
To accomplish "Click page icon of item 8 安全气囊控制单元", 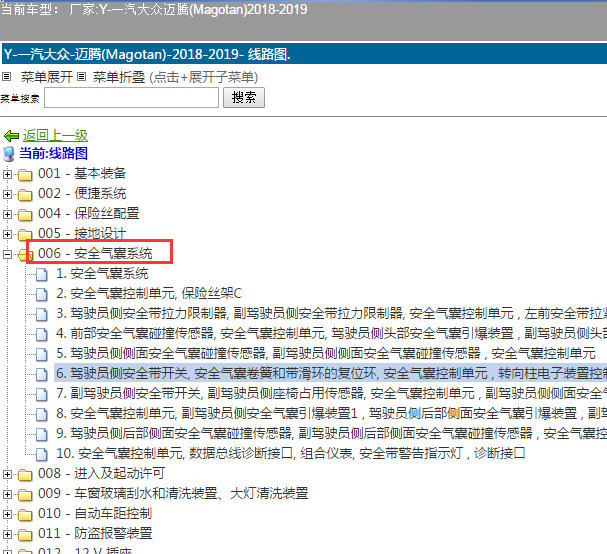I will [42, 414].
